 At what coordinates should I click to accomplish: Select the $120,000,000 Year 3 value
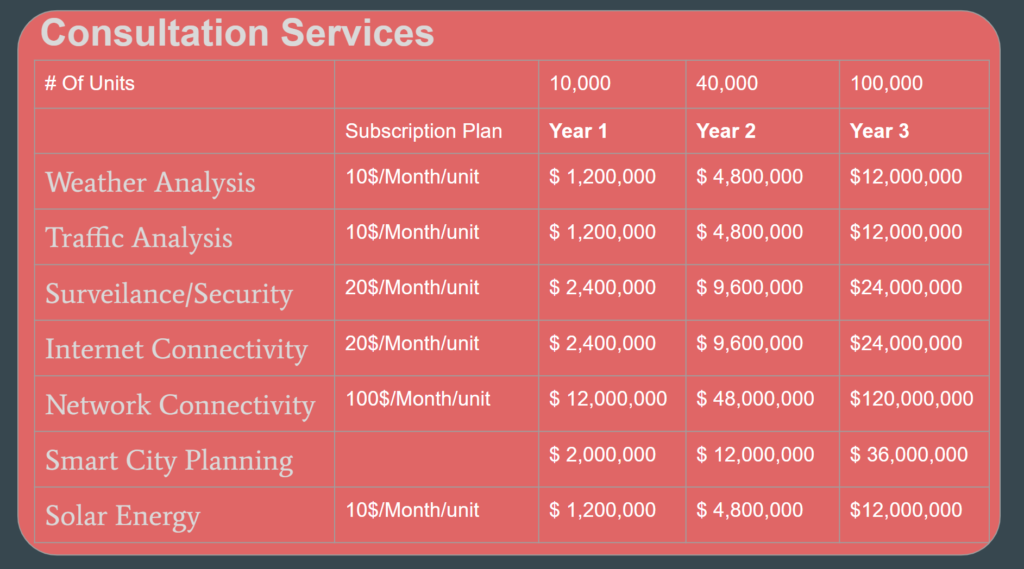tap(911, 399)
